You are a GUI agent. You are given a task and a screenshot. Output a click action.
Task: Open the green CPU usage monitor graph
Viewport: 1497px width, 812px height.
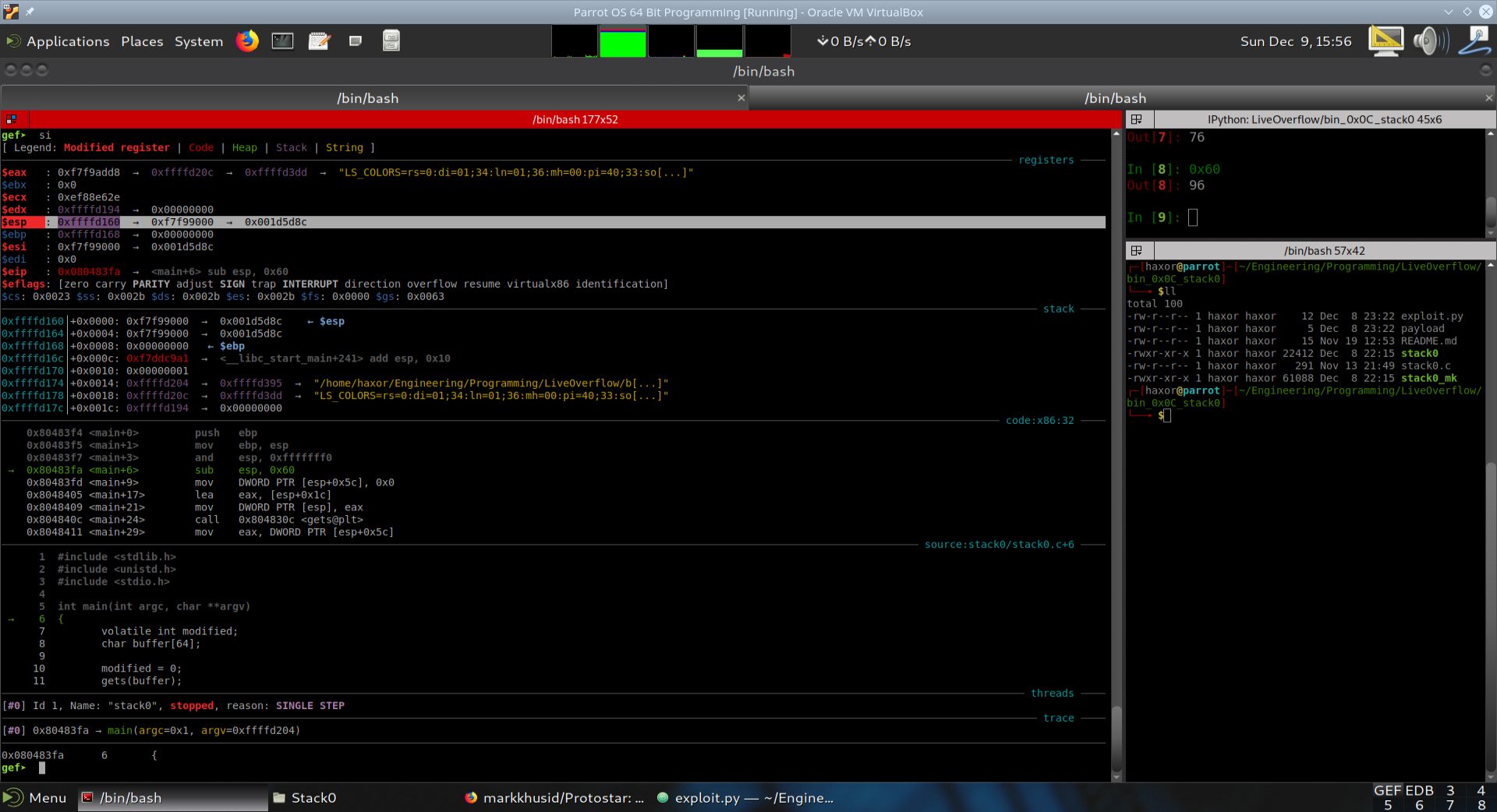pos(622,41)
